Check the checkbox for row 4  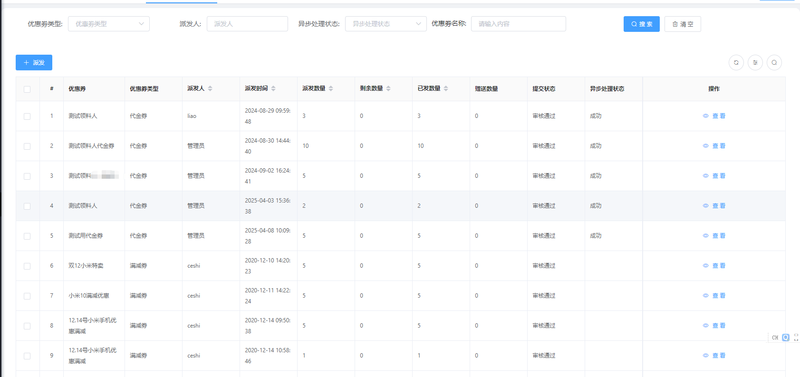[x=27, y=206]
